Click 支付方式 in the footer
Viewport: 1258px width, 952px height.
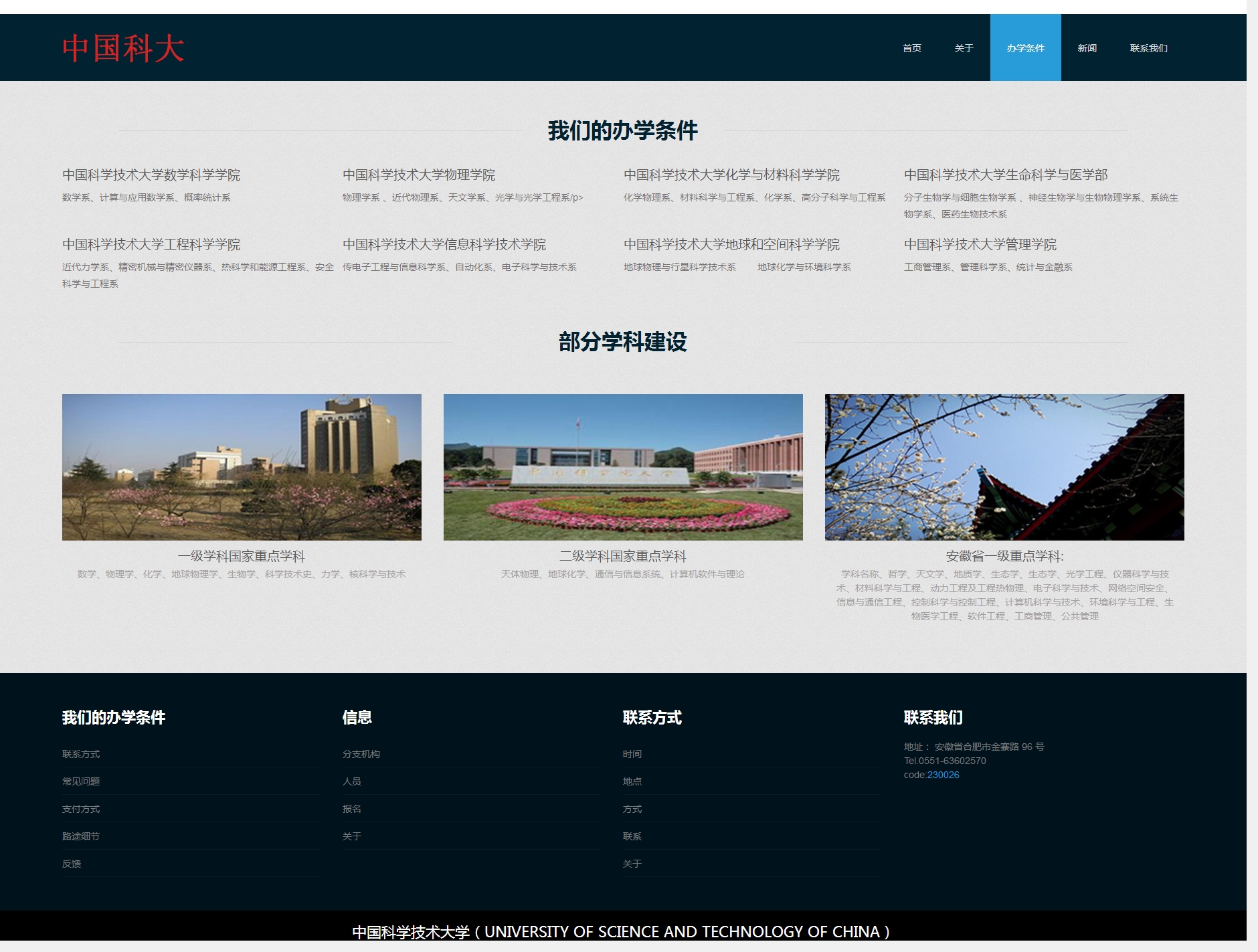(x=81, y=809)
